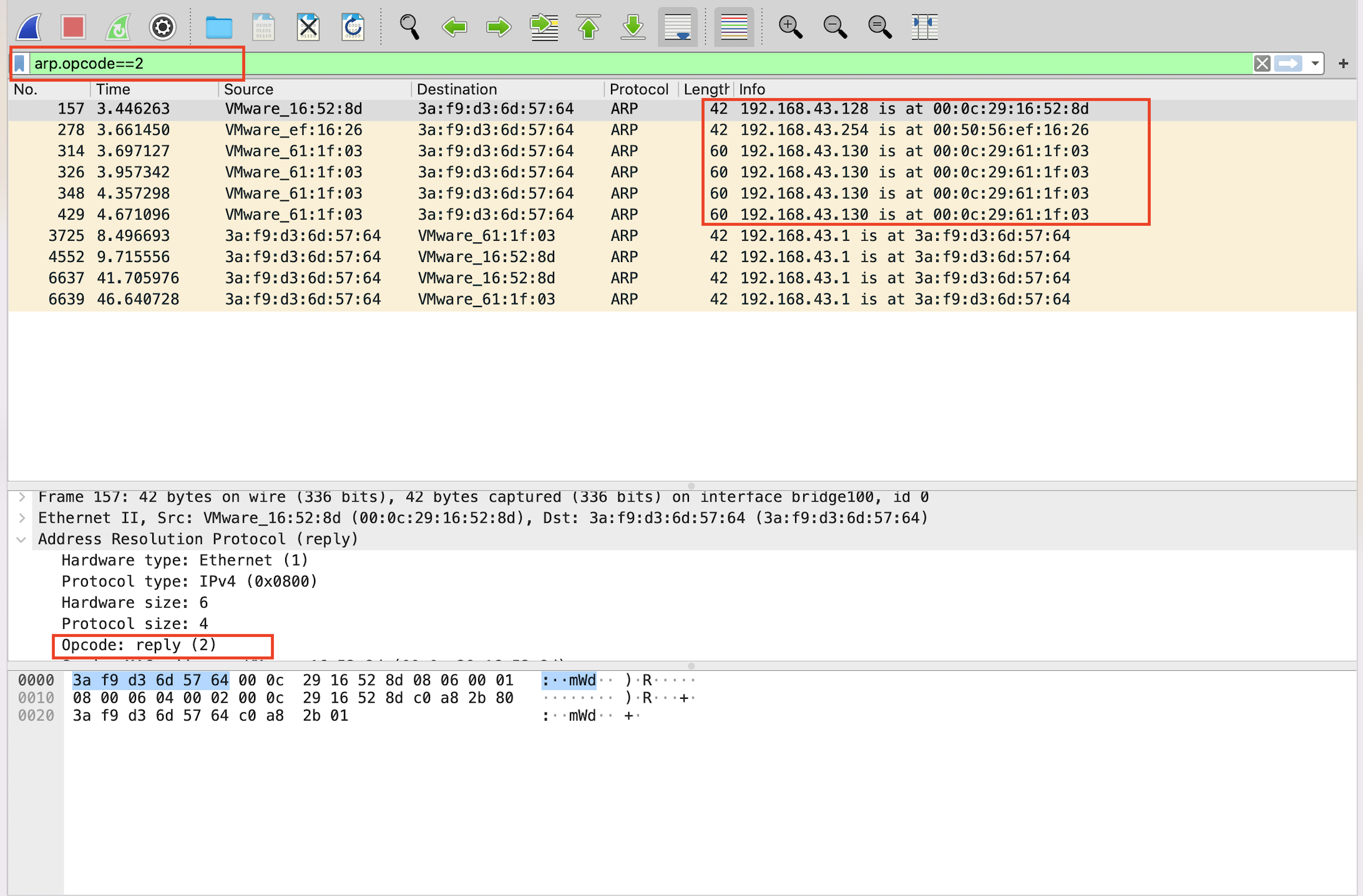Sort by the Protocol column header
The width and height of the screenshot is (1363, 896).
[x=638, y=89]
